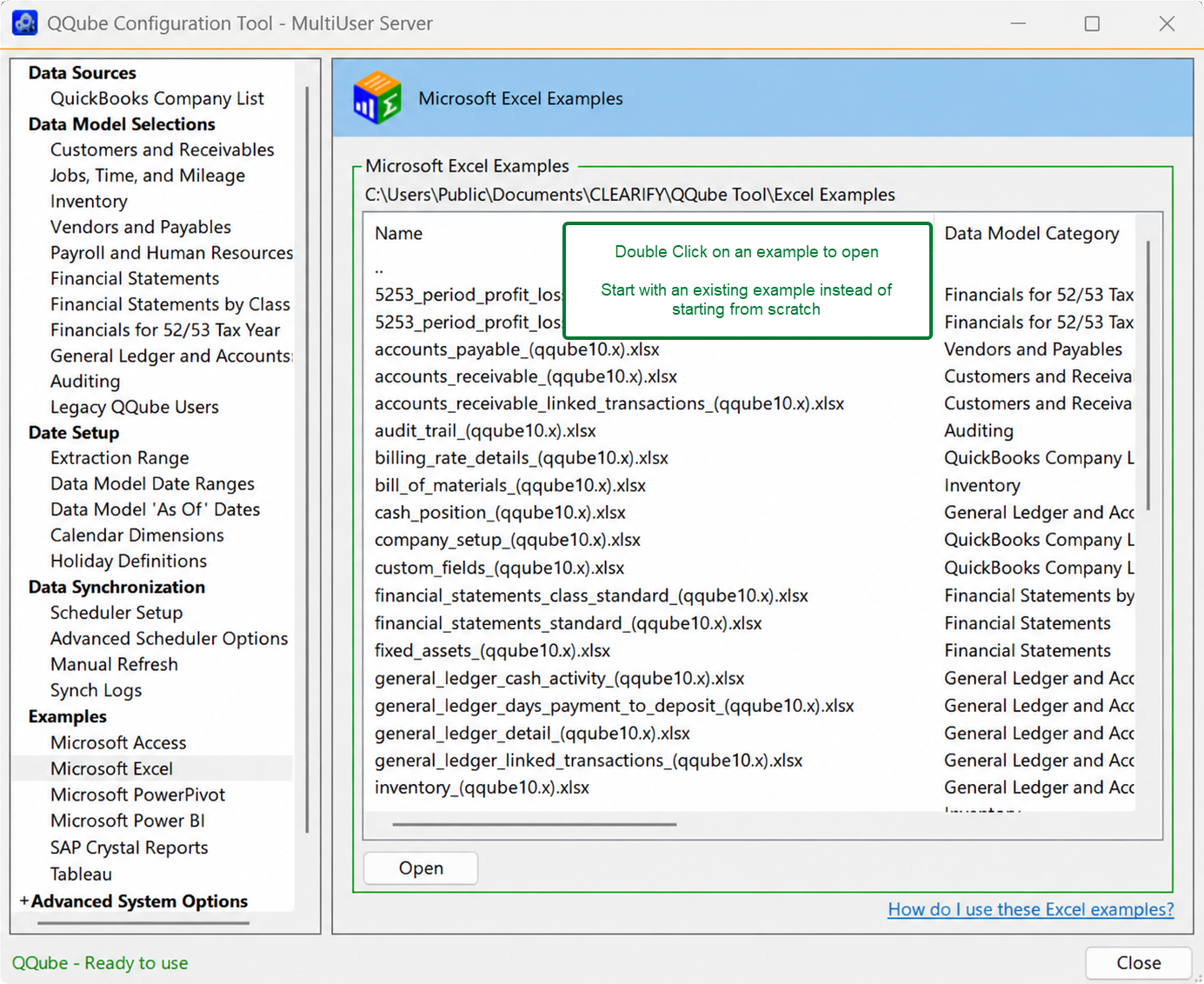This screenshot has width=1204, height=984.
Task: Click the Name column header
Action: pos(399,234)
